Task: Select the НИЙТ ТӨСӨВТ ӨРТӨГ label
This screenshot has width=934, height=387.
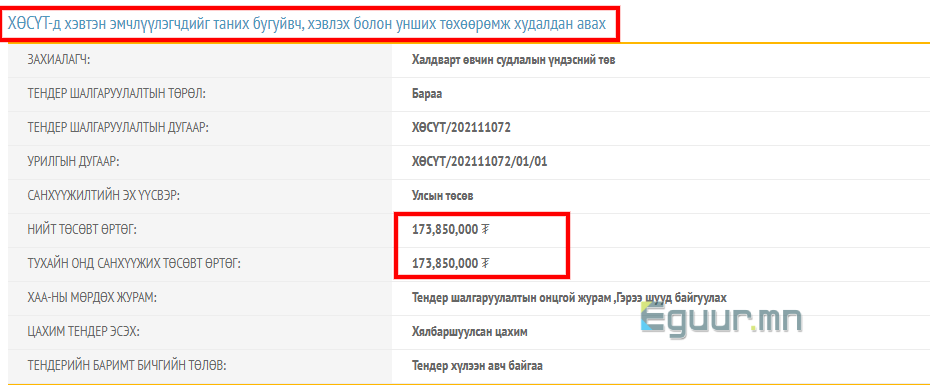Action: (x=82, y=230)
